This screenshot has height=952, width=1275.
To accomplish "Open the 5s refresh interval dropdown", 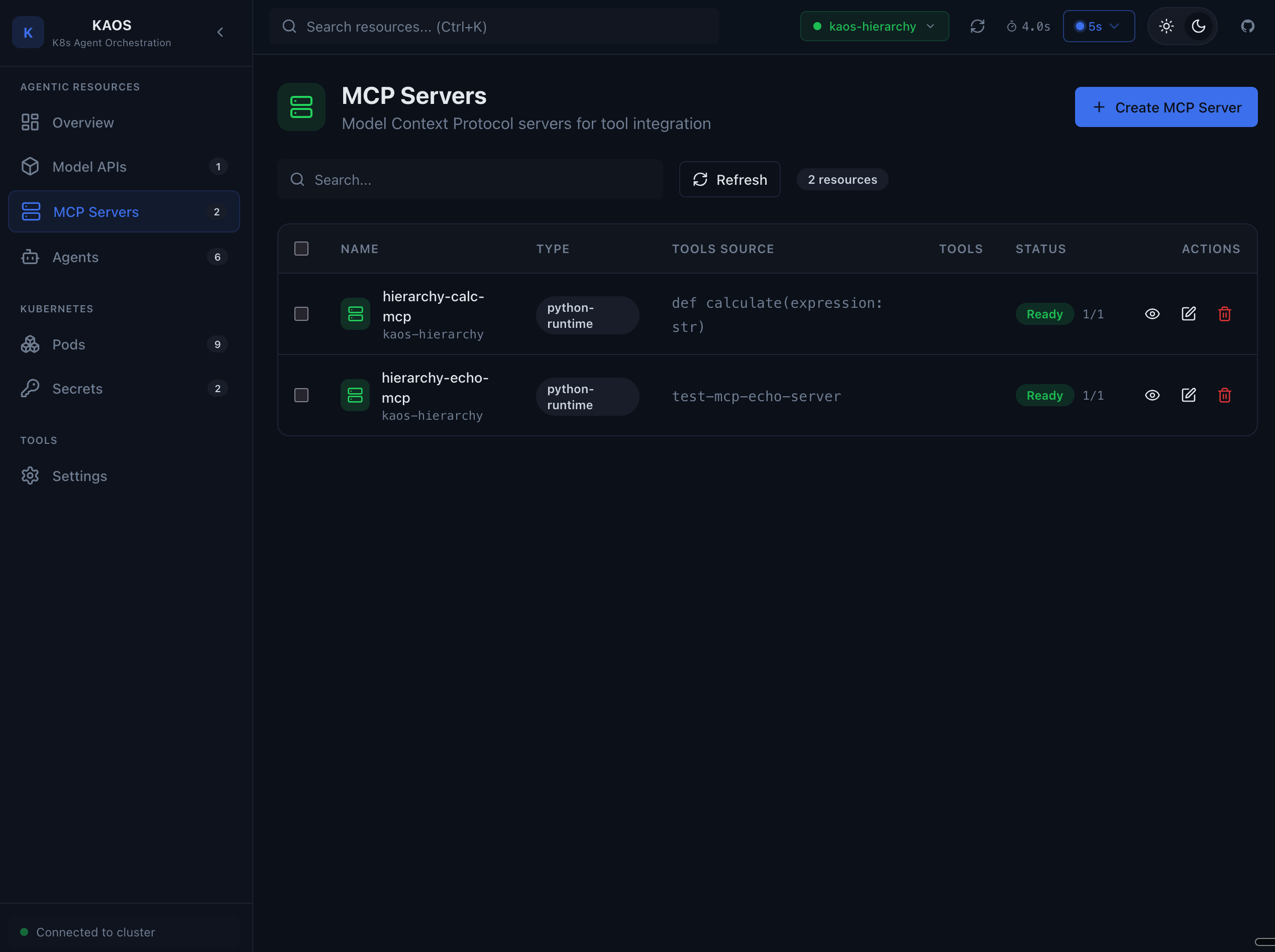I will [x=1098, y=26].
